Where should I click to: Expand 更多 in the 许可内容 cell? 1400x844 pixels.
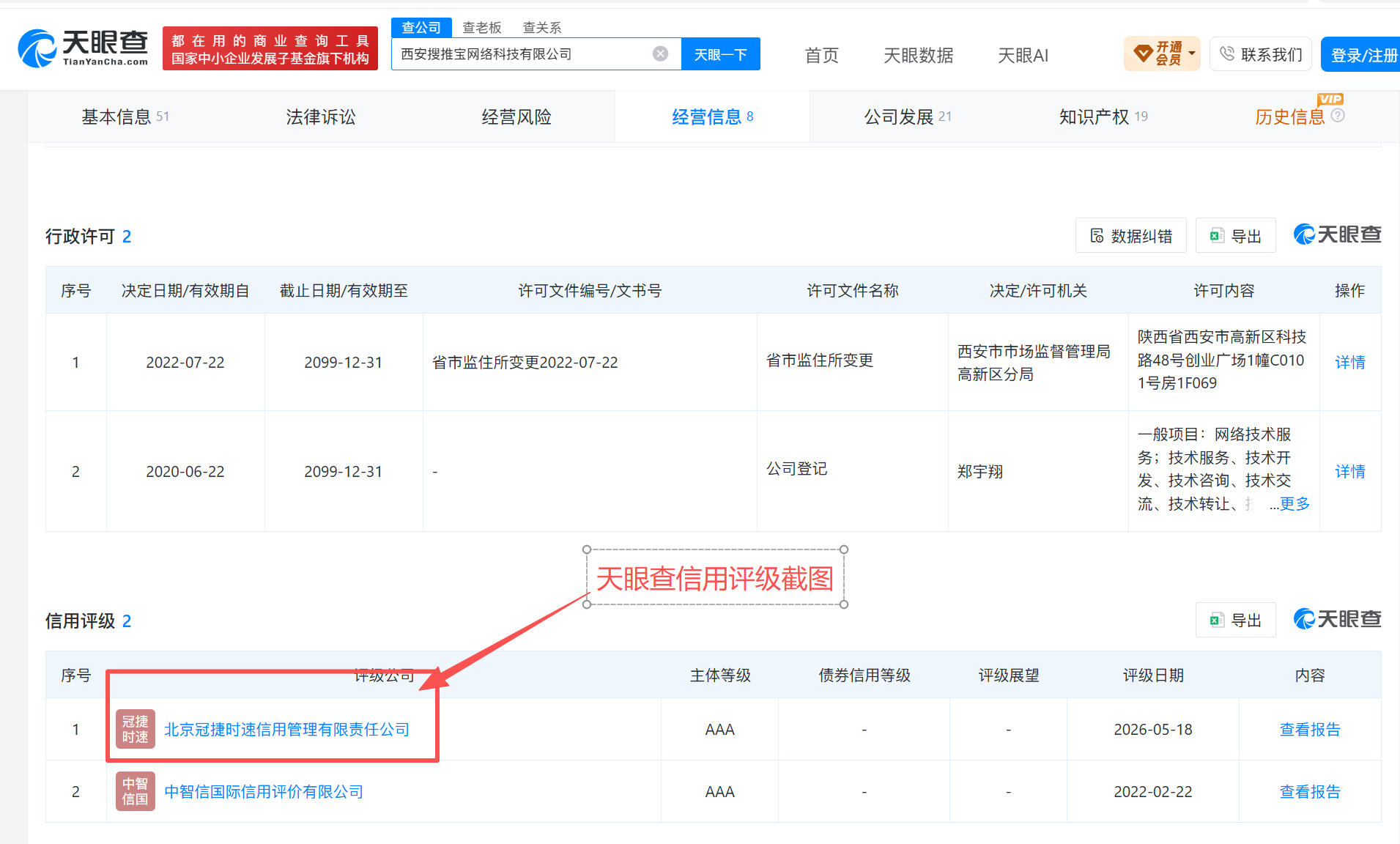1295,503
